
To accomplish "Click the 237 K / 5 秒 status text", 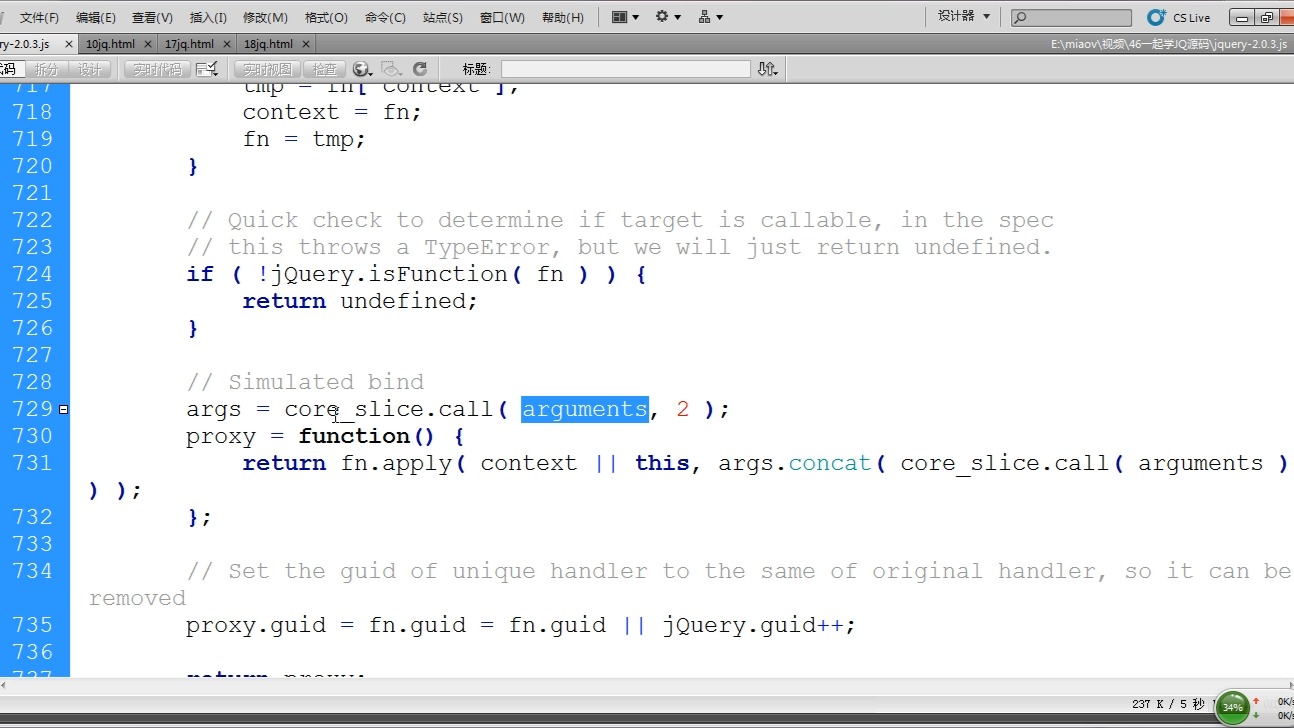I will coord(1170,704).
